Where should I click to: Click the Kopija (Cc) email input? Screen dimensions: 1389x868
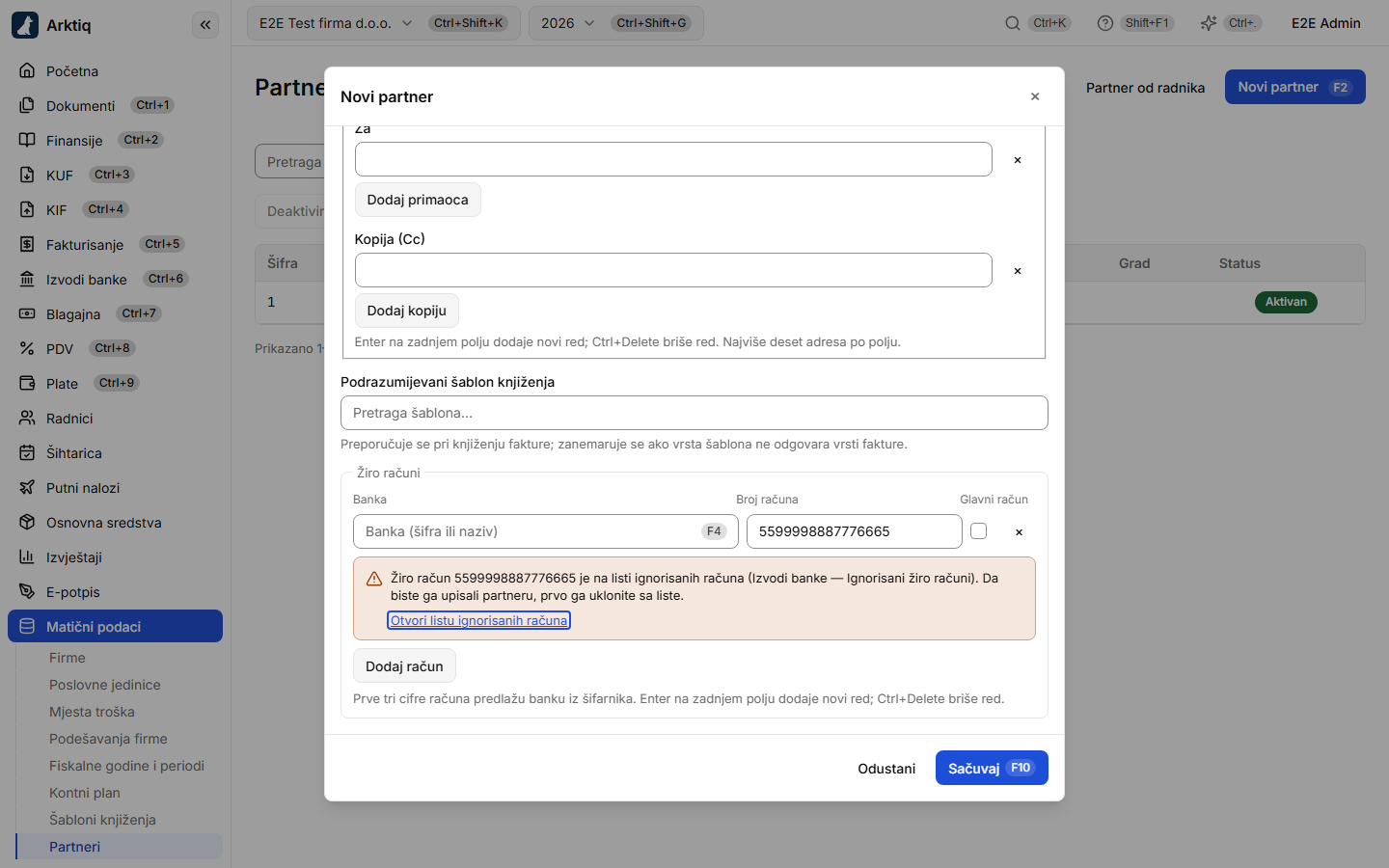point(673,270)
